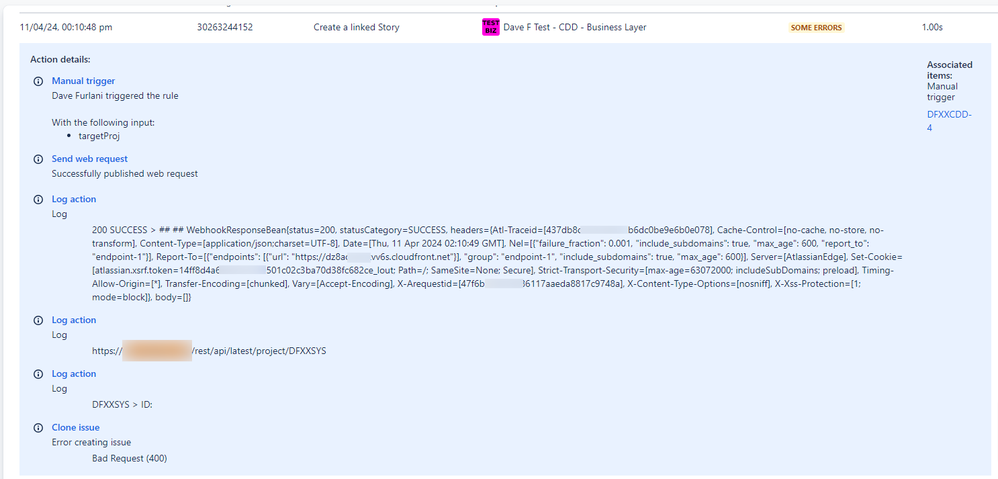
Task: Select the 'Create a linked Story' rule name
Action: 356,27
